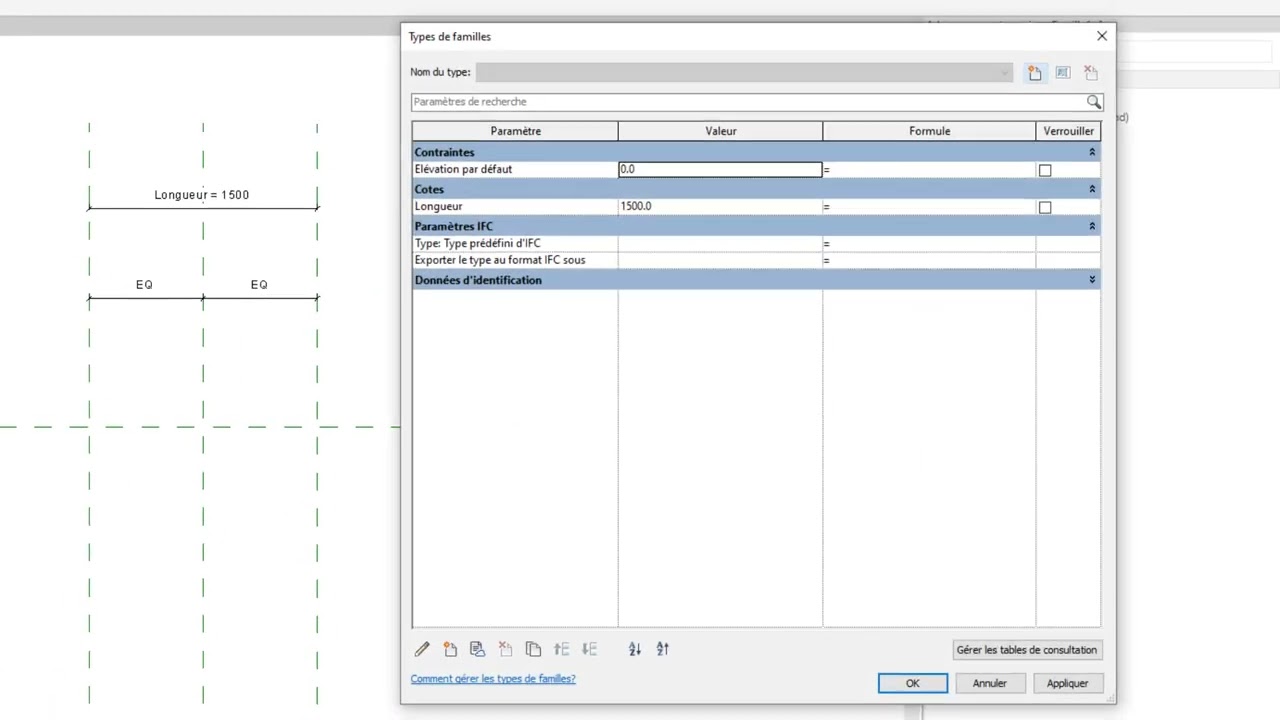Click the Elévation par défaut value field
Screen dimensions: 1280x720
[720, 170]
